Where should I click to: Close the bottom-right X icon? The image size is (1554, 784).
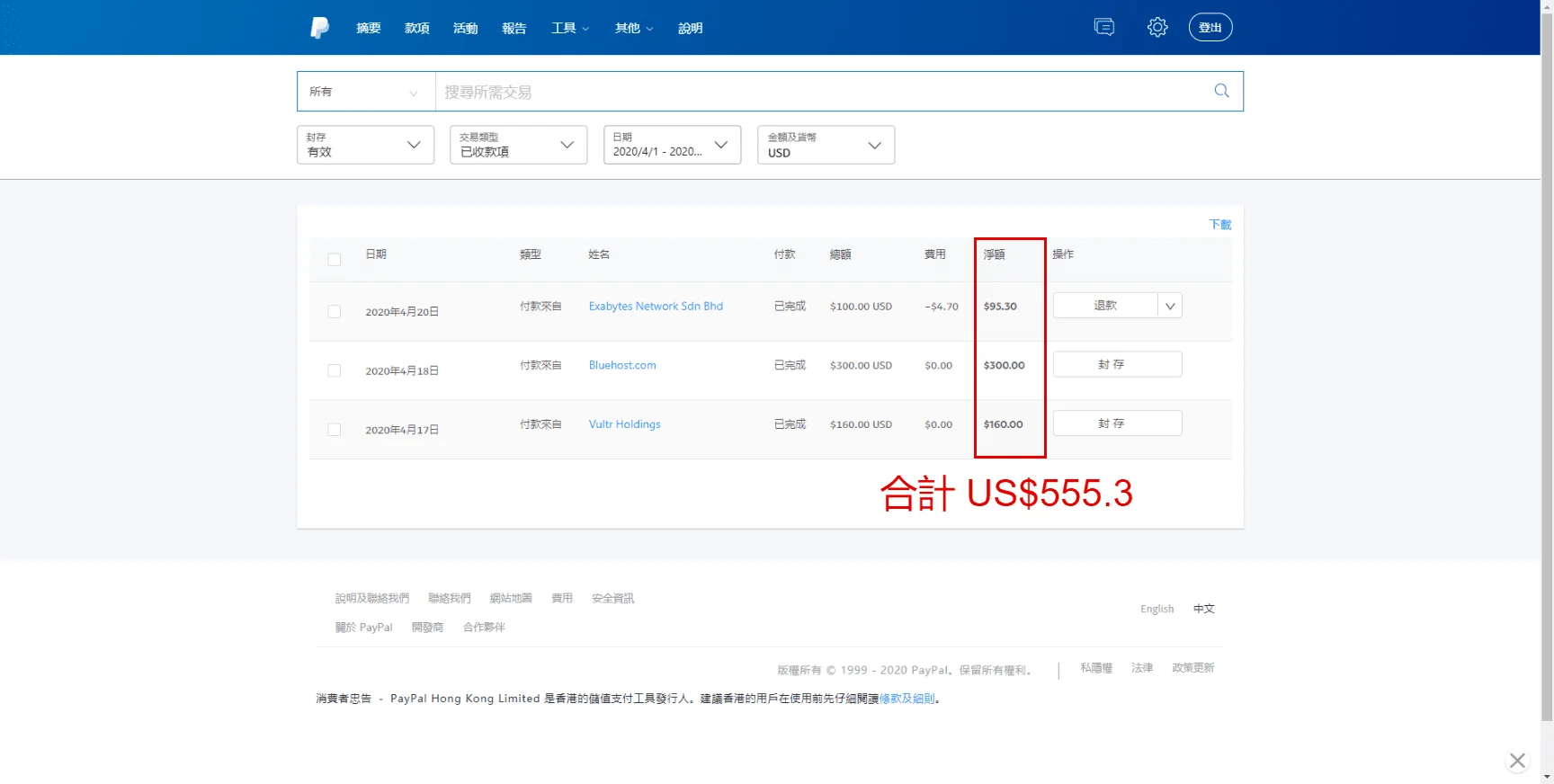(x=1517, y=761)
